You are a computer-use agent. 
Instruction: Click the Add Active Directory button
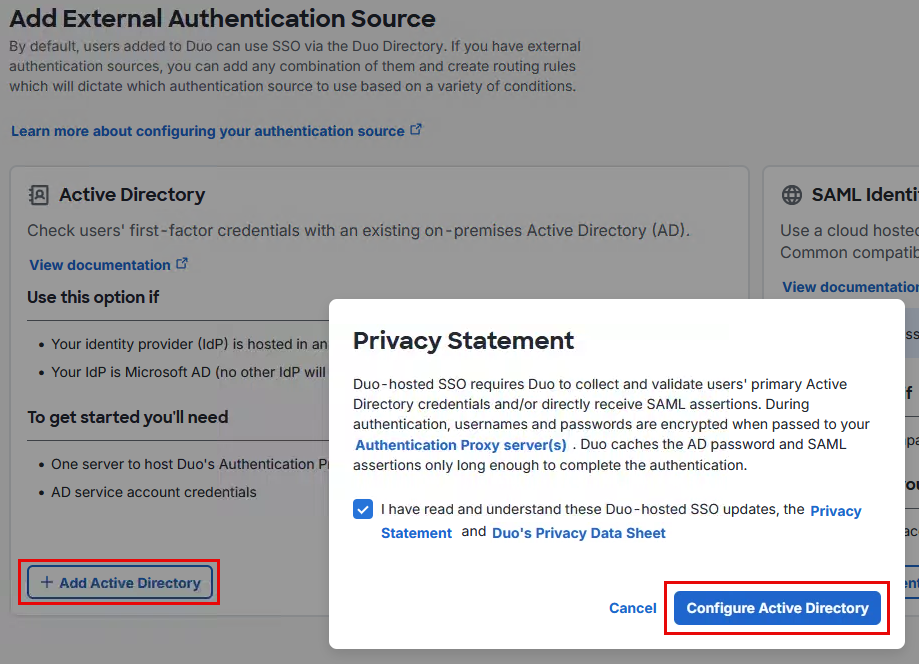tap(120, 583)
